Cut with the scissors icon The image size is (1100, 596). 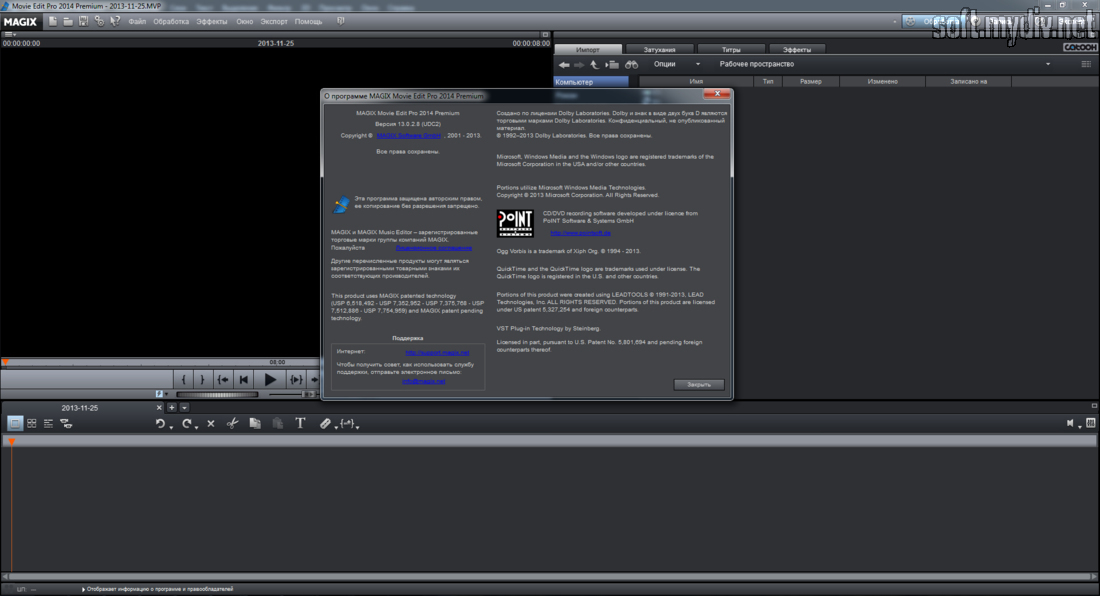pos(232,424)
